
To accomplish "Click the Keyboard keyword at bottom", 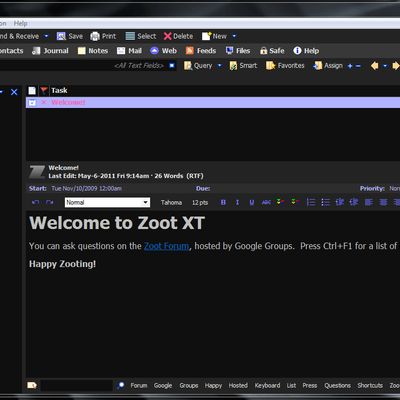I will 267,385.
